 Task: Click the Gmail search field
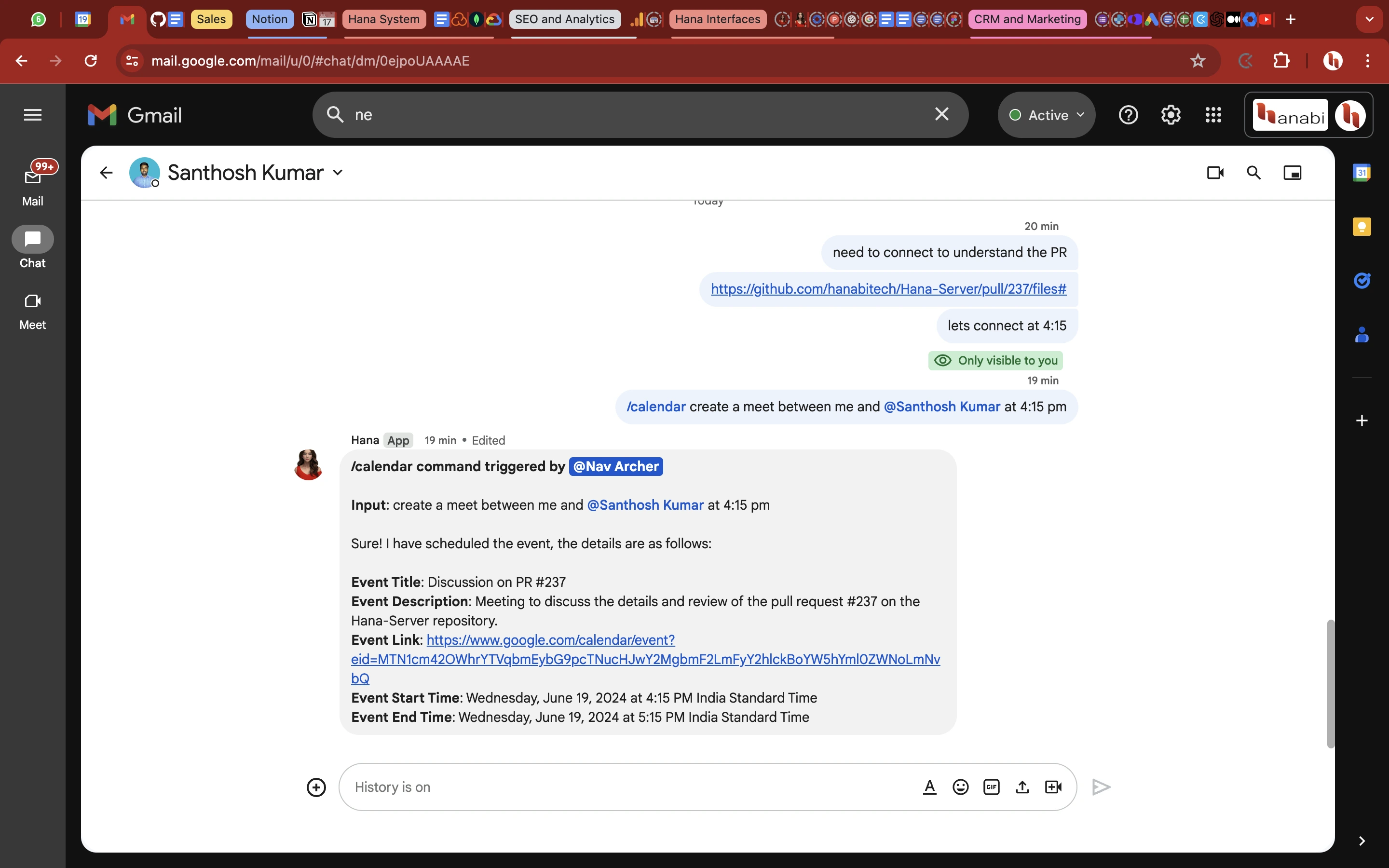click(x=640, y=115)
